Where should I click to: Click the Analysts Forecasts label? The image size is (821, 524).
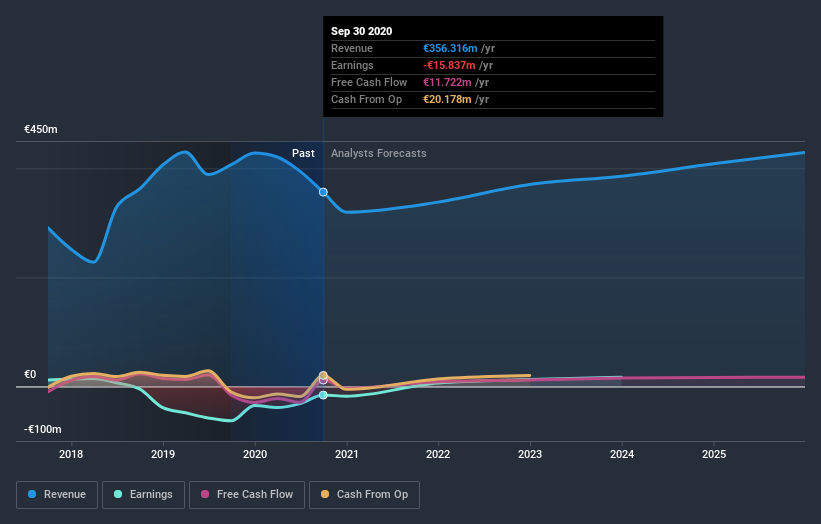379,153
